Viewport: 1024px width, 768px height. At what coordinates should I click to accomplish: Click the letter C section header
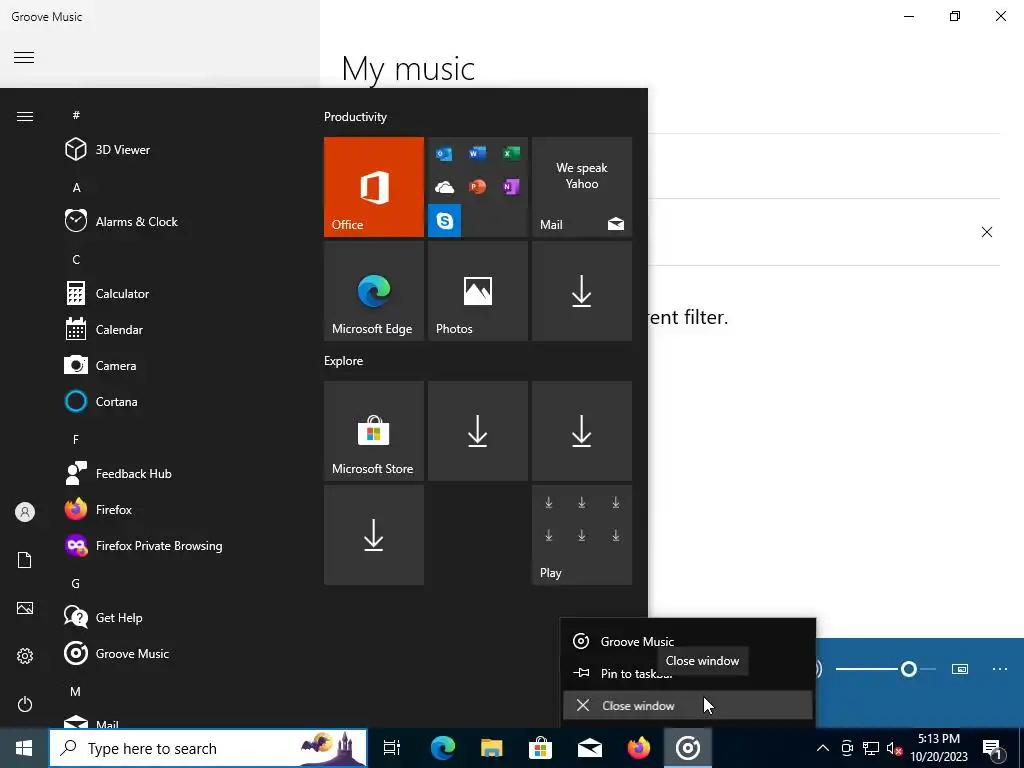point(76,259)
